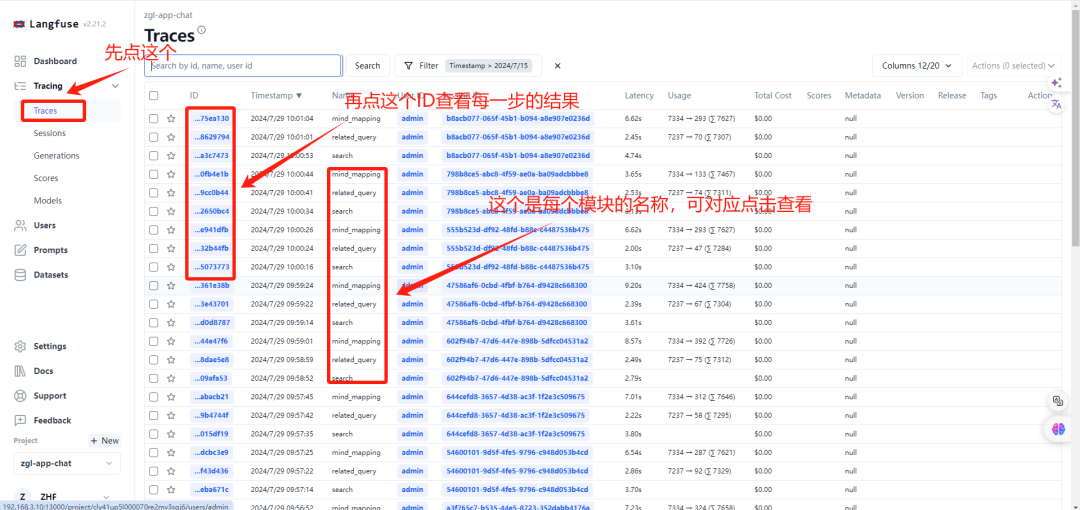Open Settings from the sidebar
Viewport: 1080px width, 510px height.
pyautogui.click(x=50, y=347)
